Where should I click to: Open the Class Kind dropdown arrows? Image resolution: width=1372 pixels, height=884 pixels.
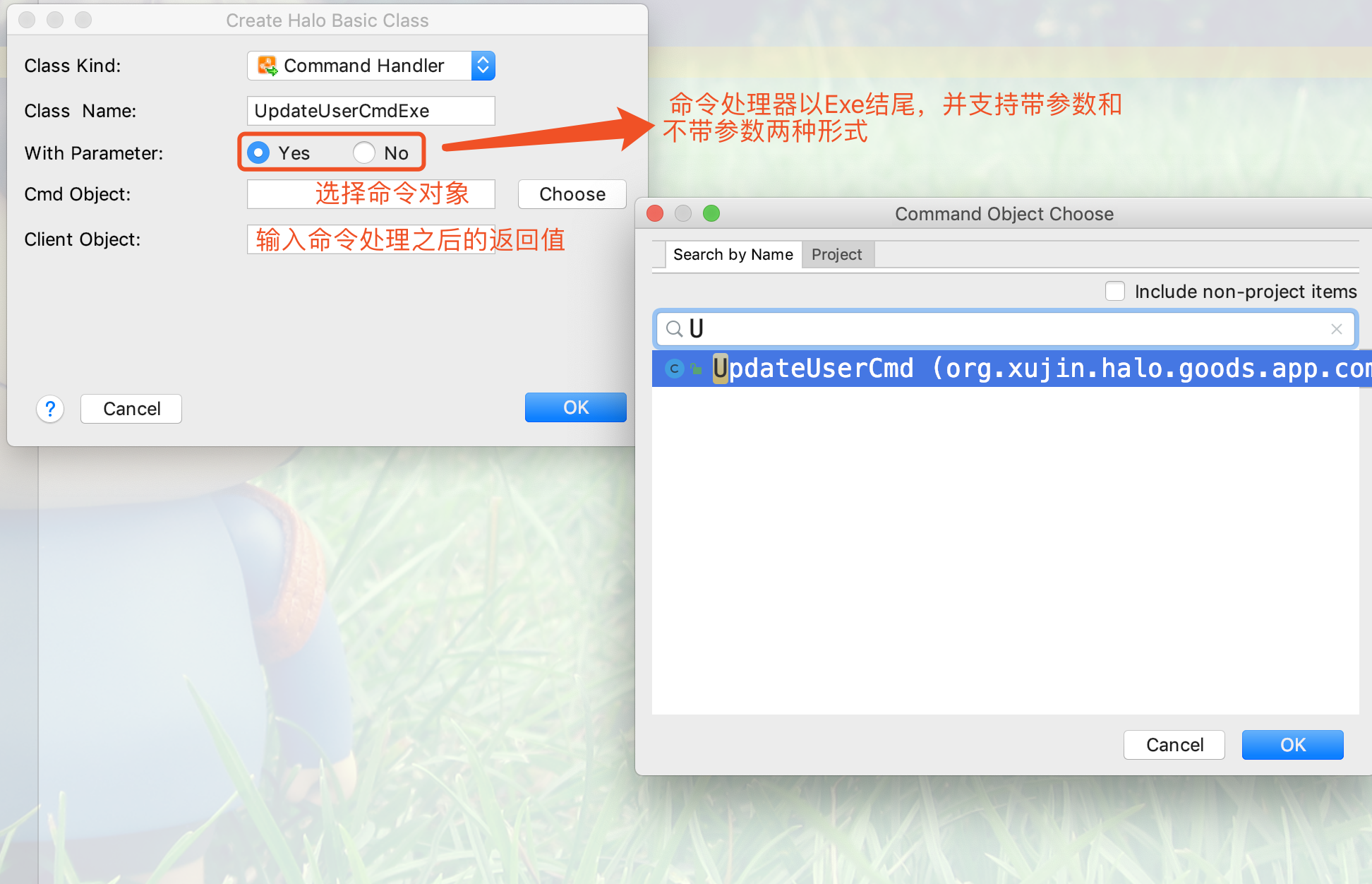[x=483, y=66]
